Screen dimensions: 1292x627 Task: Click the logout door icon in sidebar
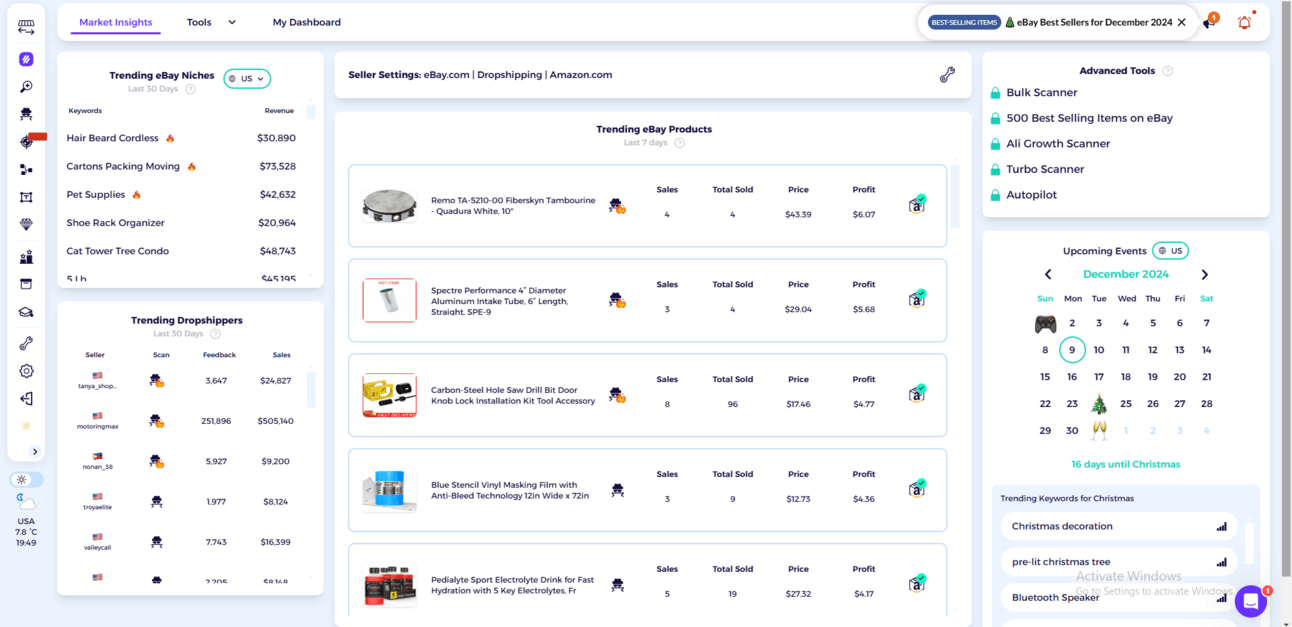[26, 398]
